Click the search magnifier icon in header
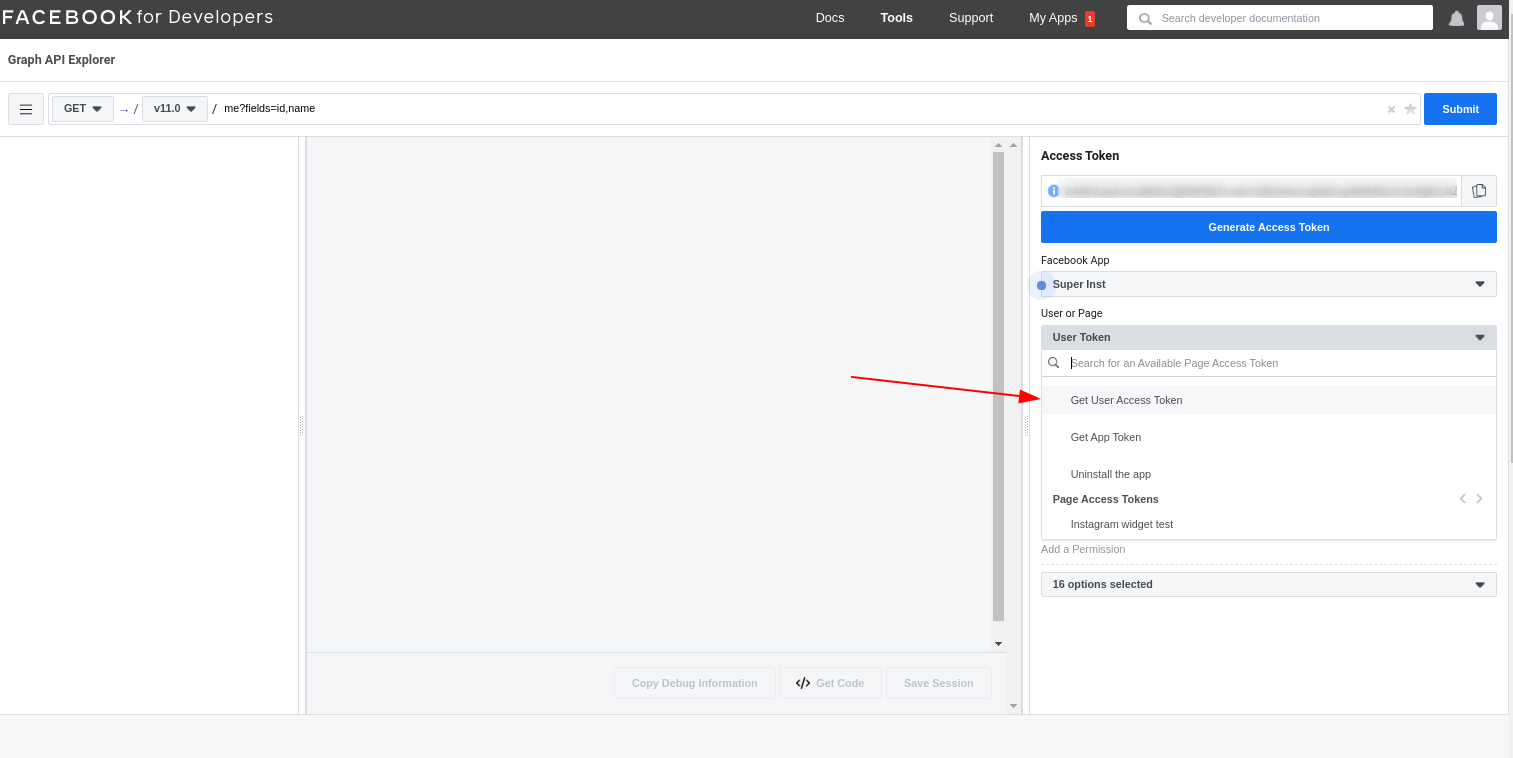The image size is (1513, 758). (x=1145, y=18)
